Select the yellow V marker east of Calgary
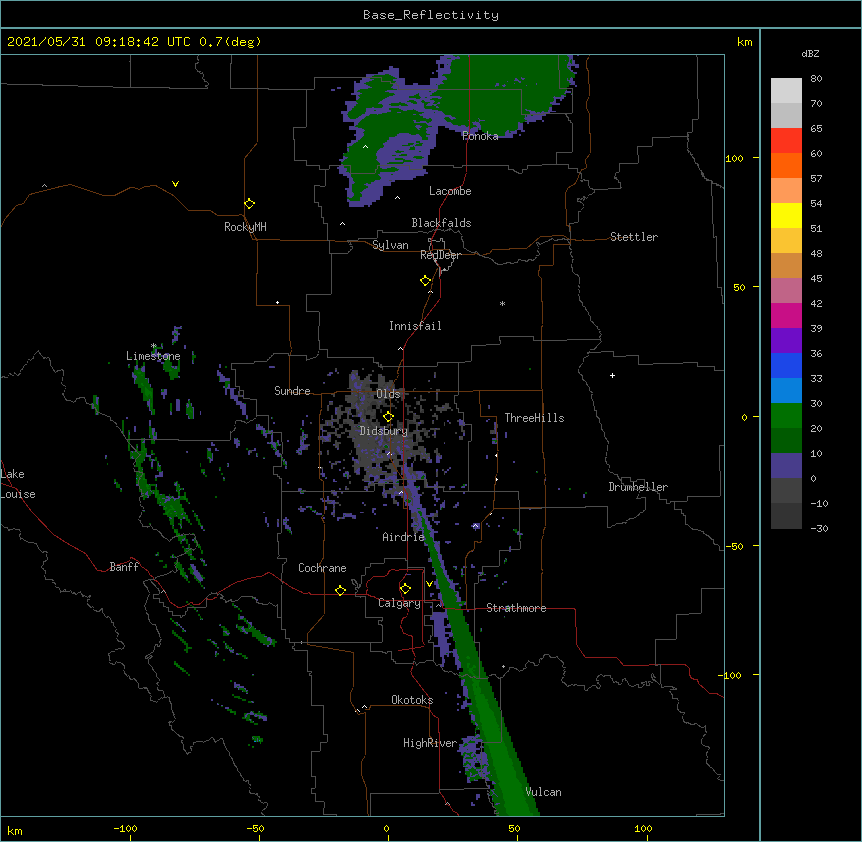The height and width of the screenshot is (842, 862). click(x=429, y=584)
